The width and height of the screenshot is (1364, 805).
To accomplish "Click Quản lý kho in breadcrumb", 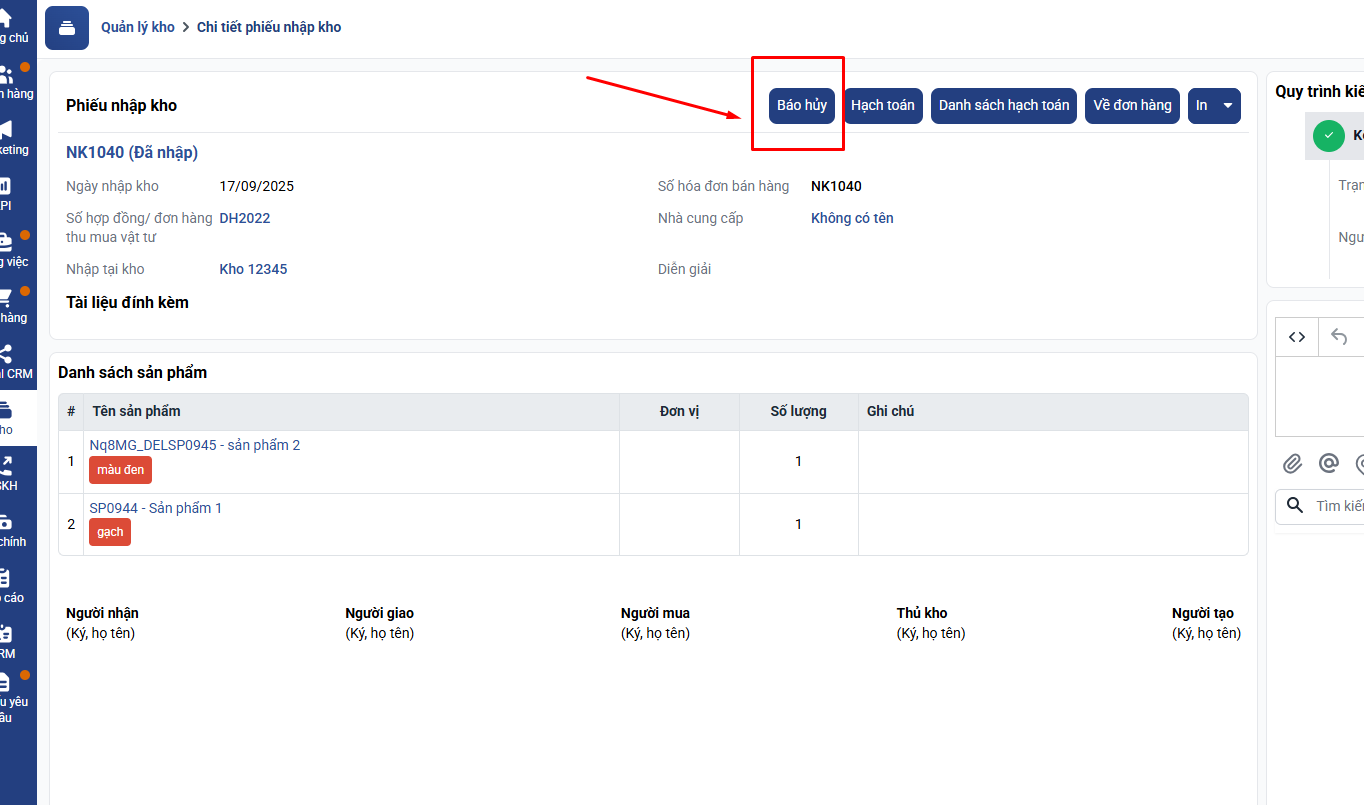I will (x=138, y=28).
